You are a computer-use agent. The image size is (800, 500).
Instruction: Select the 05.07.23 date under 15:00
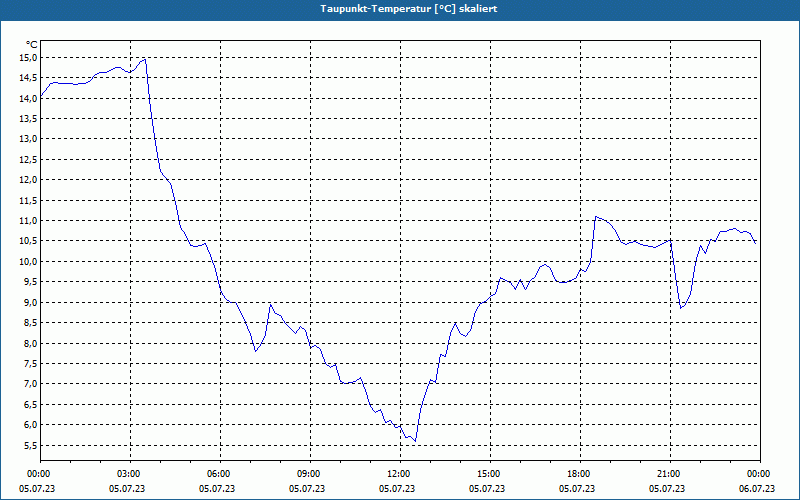(487, 489)
